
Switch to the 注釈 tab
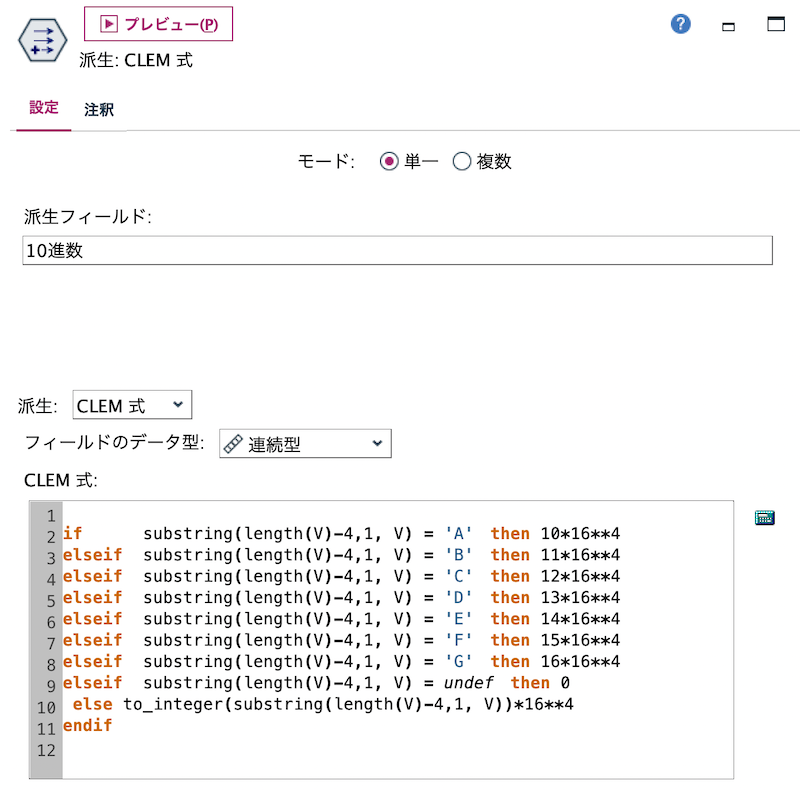(97, 107)
